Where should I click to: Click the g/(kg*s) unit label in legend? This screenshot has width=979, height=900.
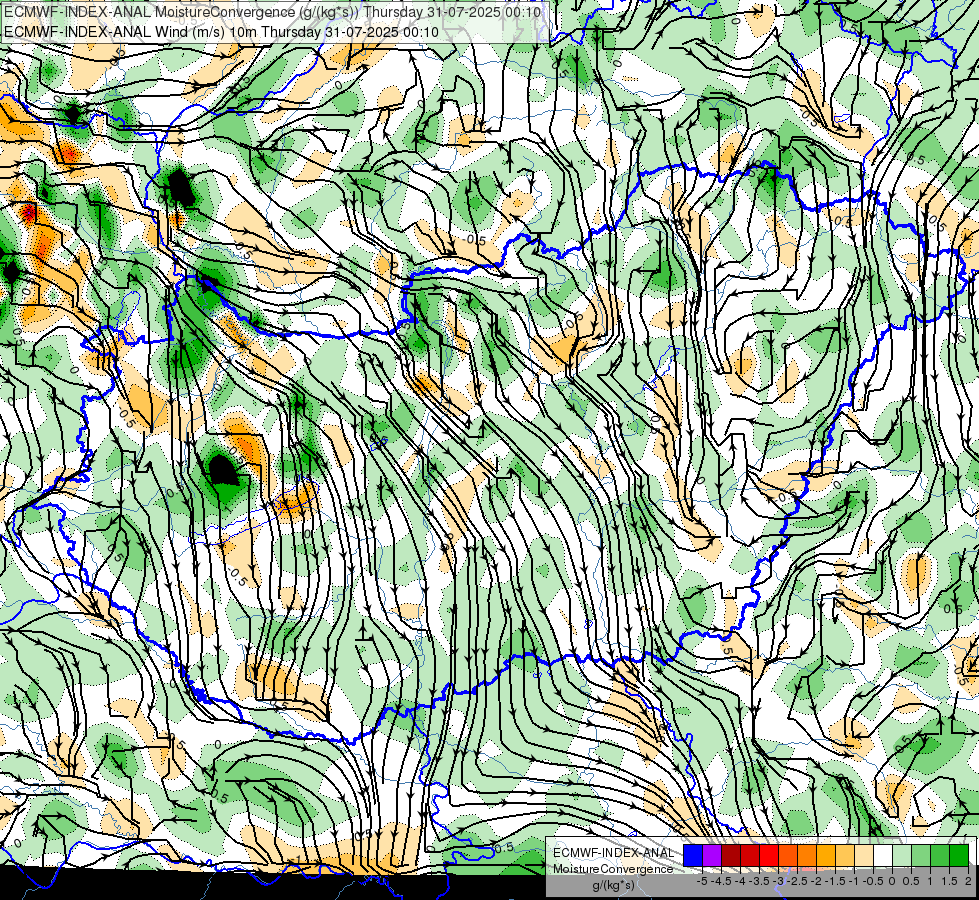click(614, 886)
